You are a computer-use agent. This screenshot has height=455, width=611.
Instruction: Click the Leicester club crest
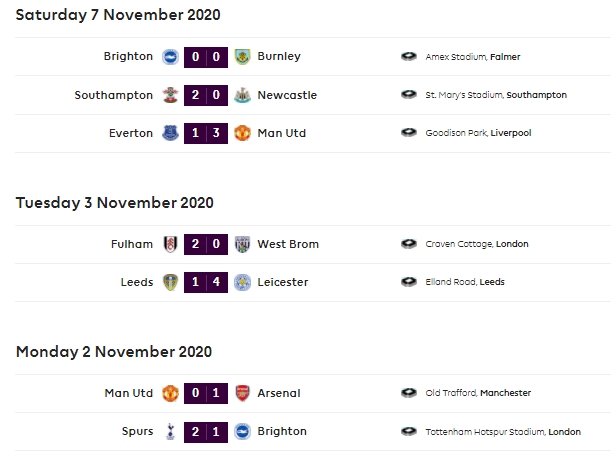(x=240, y=282)
